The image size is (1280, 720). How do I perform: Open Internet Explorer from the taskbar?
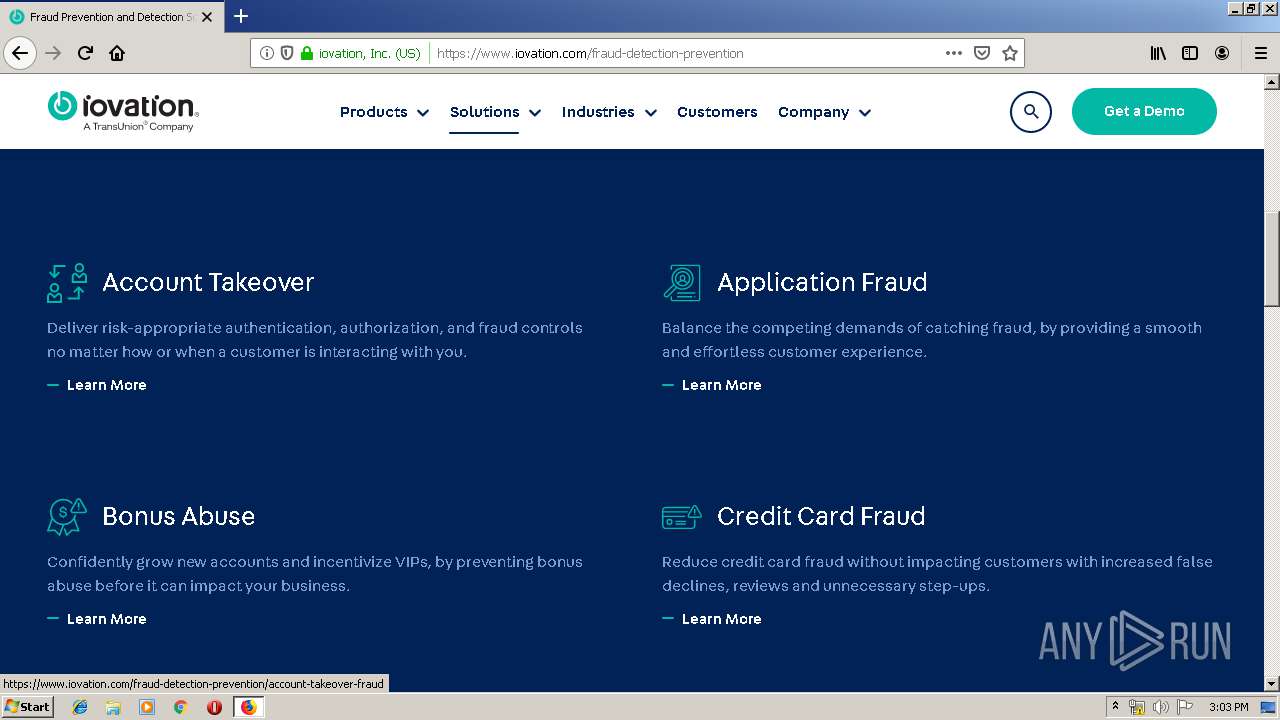pos(80,707)
